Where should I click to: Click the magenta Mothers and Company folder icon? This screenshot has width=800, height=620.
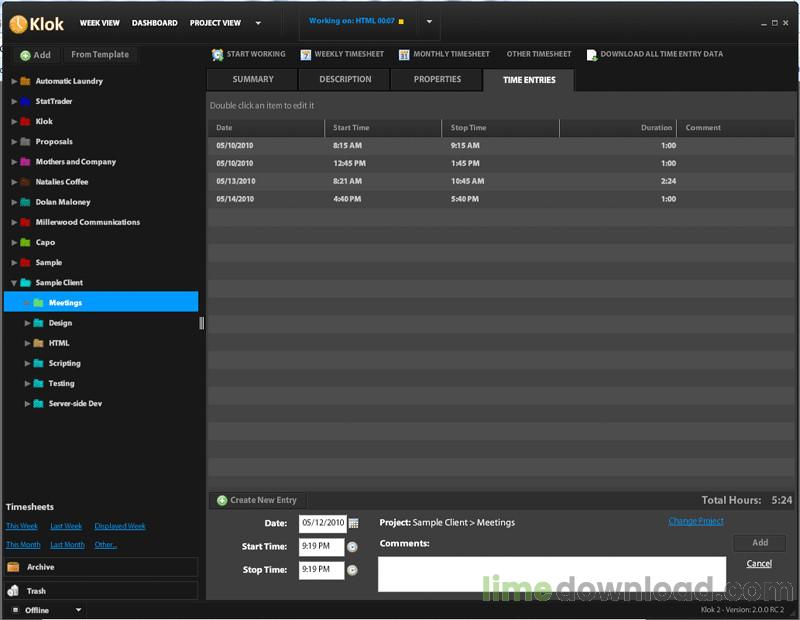pyautogui.click(x=25, y=162)
